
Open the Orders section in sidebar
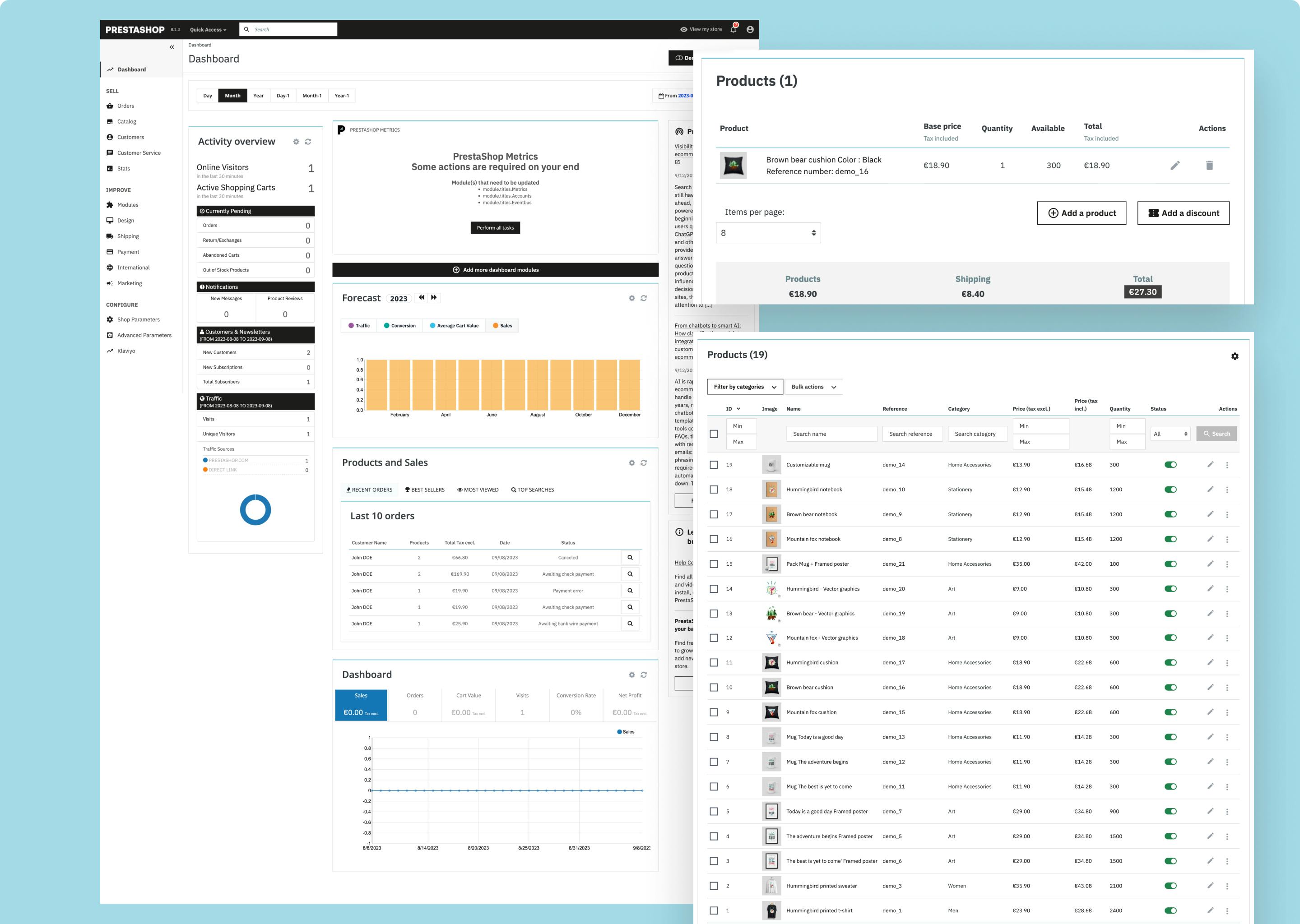pos(125,106)
